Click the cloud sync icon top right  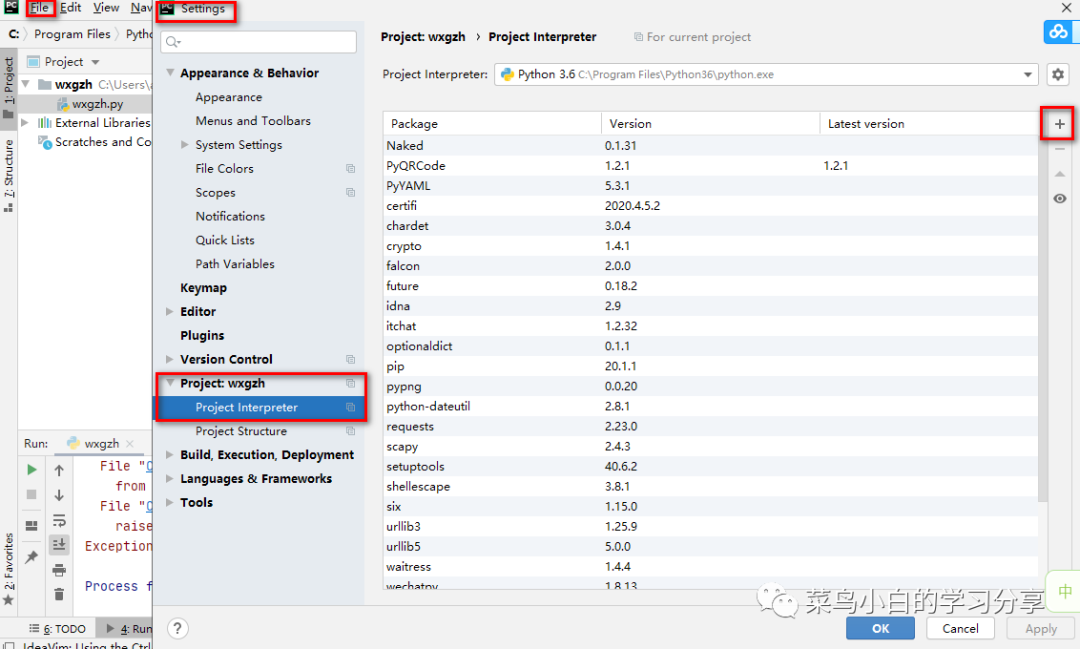click(1058, 32)
